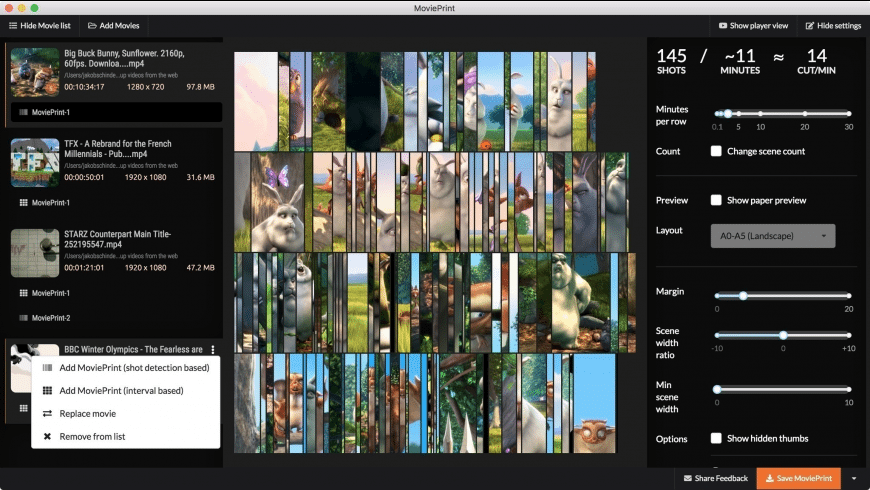
Task: Select Replace movie from the context menu
Action: tap(125, 413)
